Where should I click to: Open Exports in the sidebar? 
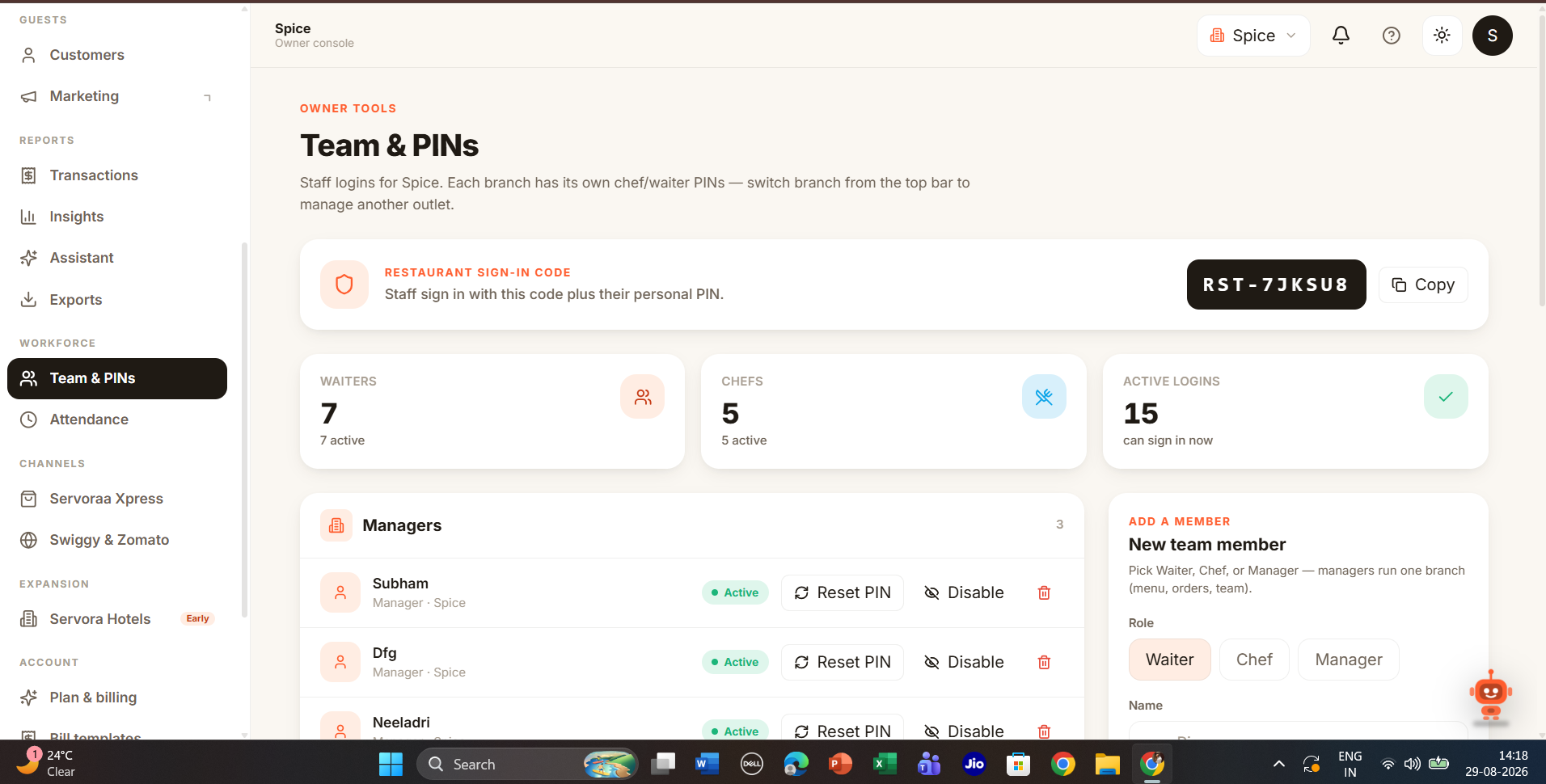(x=117, y=300)
